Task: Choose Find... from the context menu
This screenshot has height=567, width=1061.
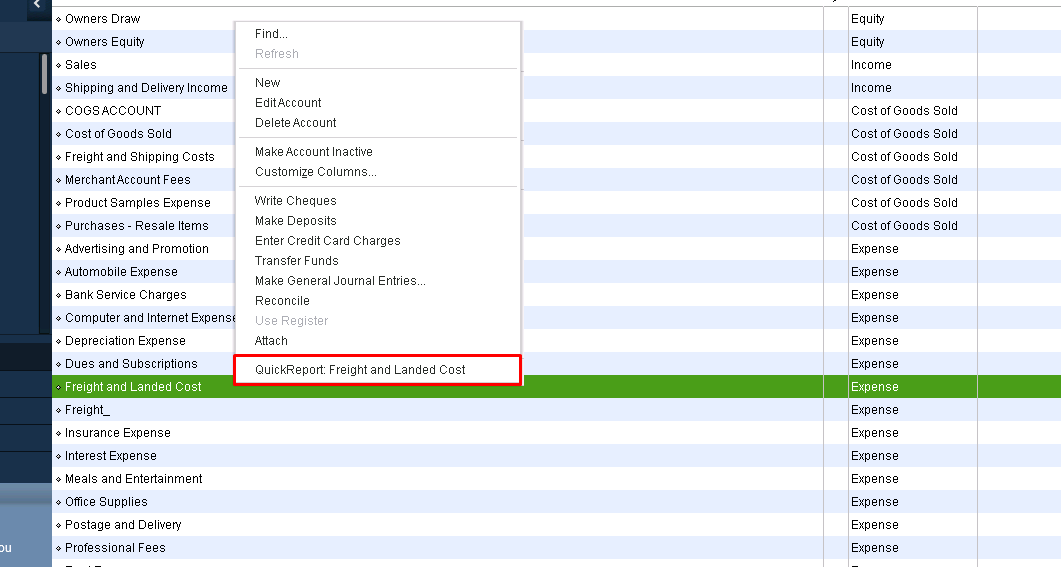Action: click(x=271, y=34)
